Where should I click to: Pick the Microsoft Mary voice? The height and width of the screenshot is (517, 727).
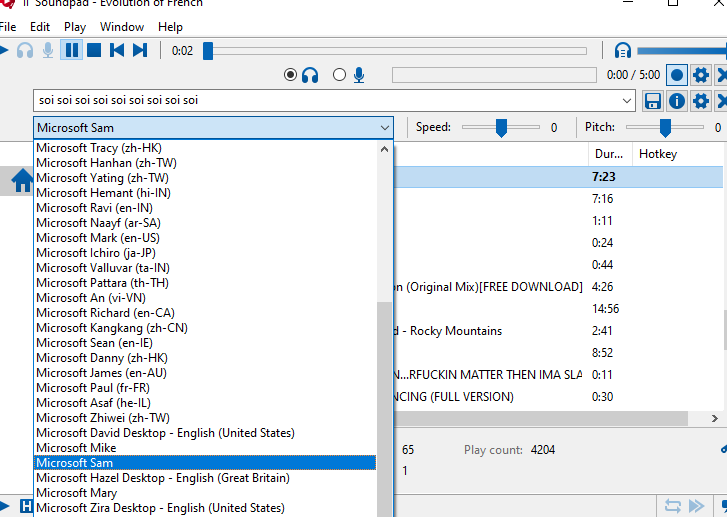(x=205, y=493)
